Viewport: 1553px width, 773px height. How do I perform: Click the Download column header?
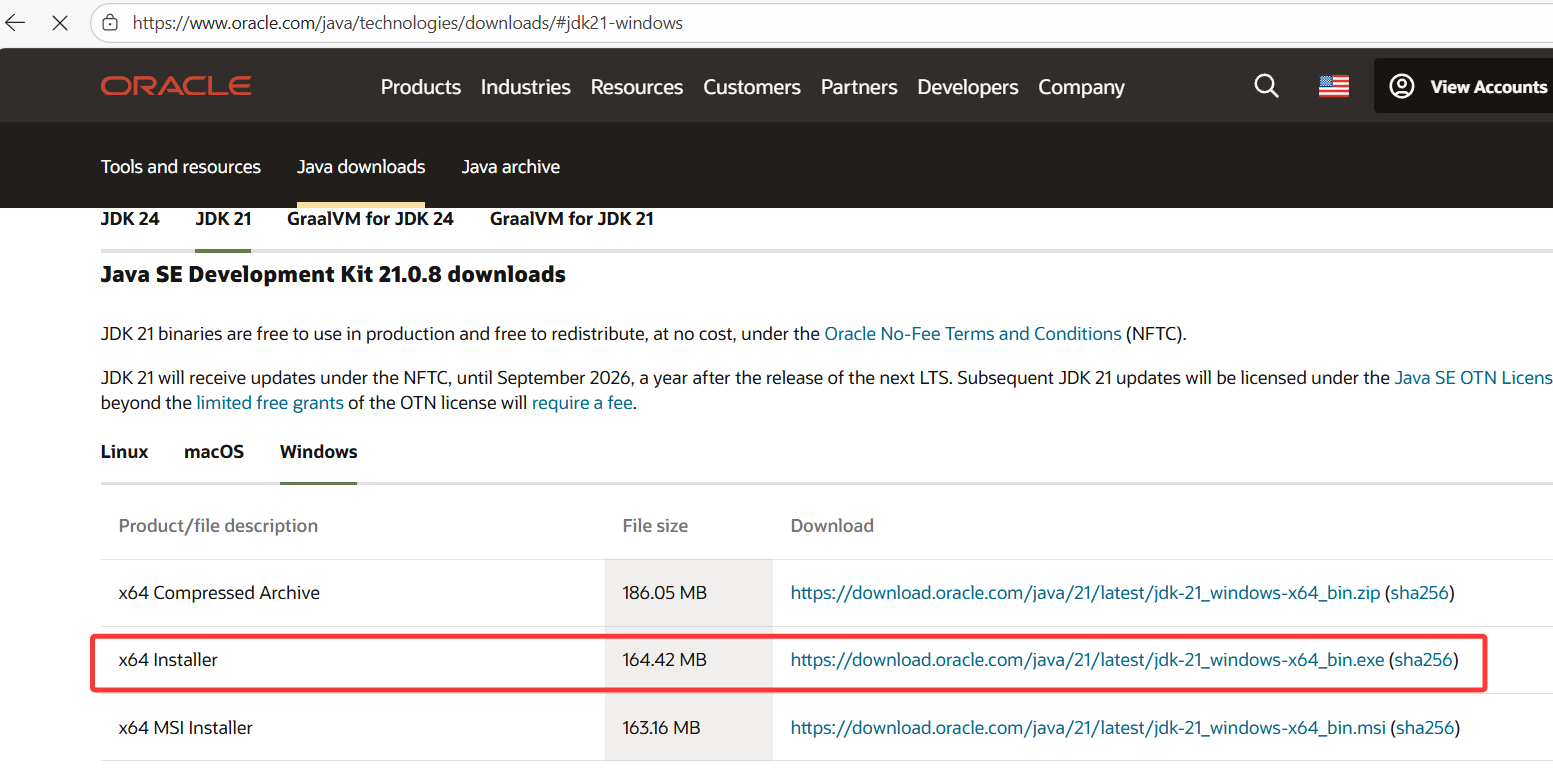click(x=832, y=526)
